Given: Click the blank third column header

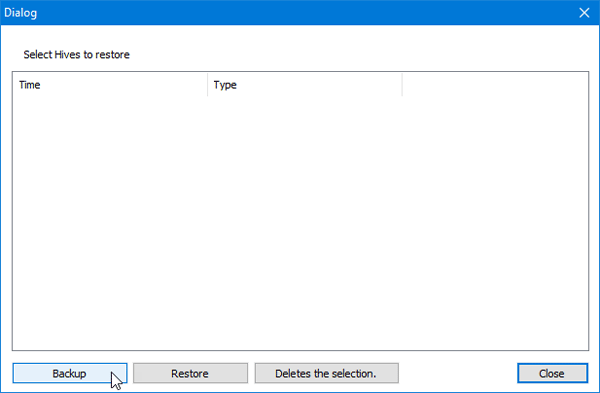Looking at the screenshot, I should point(495,85).
